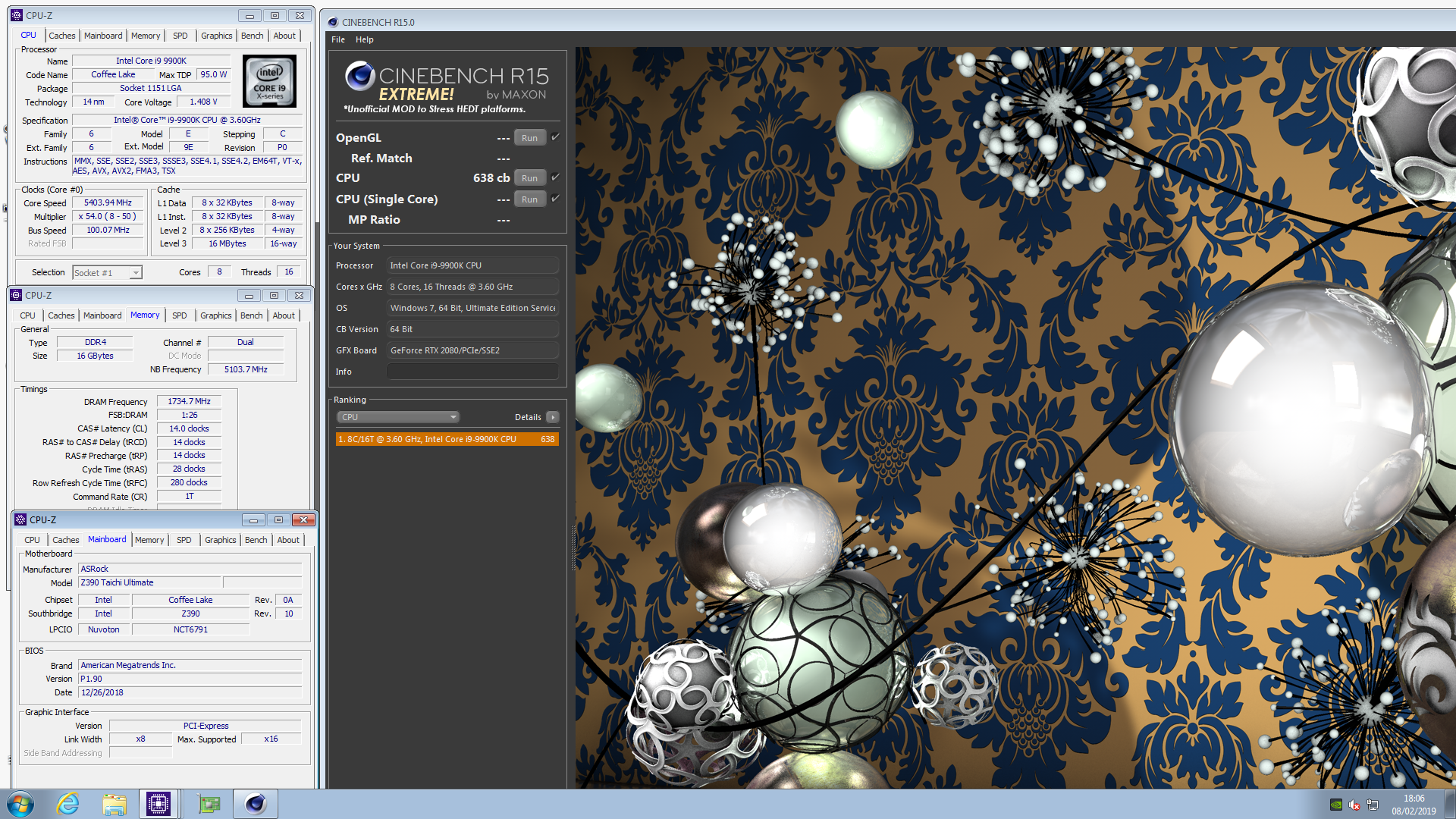Click the motherboard model Z390 Taichi Ultimate
The height and width of the screenshot is (819, 1456).
pos(149,582)
